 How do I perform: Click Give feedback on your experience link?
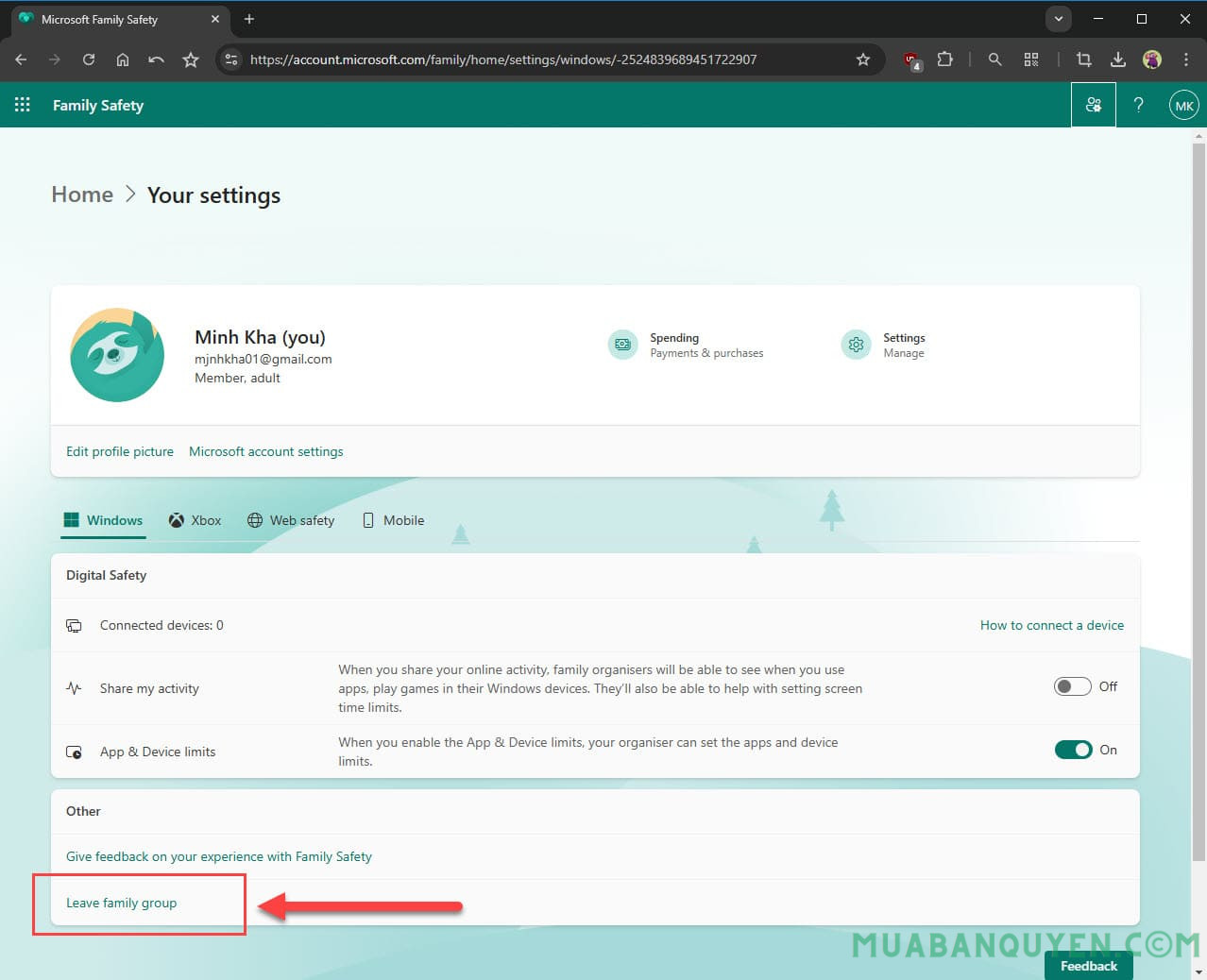219,856
